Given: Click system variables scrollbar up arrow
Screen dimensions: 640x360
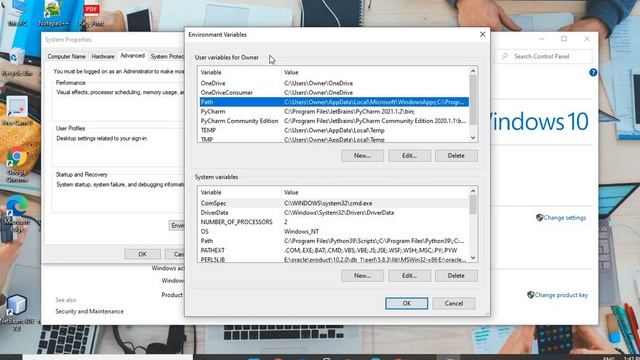Looking at the screenshot, I should tap(473, 191).
